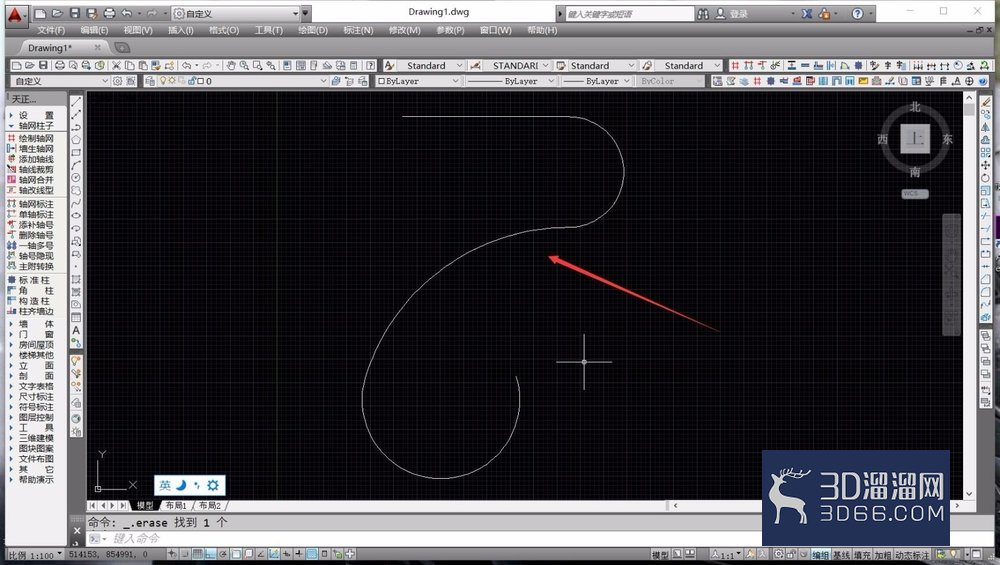Click the ViewCube 上 top face
Screen dimensions: 1000x565
click(915, 138)
